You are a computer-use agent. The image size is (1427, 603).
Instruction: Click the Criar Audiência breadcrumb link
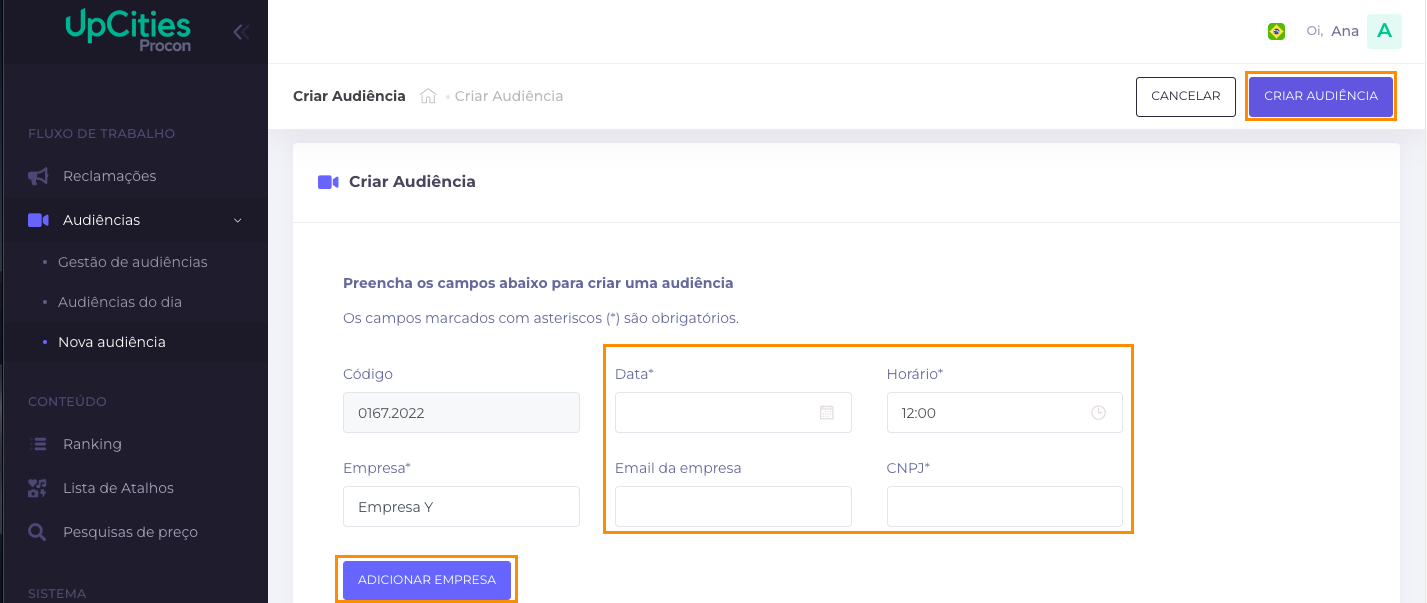509,96
